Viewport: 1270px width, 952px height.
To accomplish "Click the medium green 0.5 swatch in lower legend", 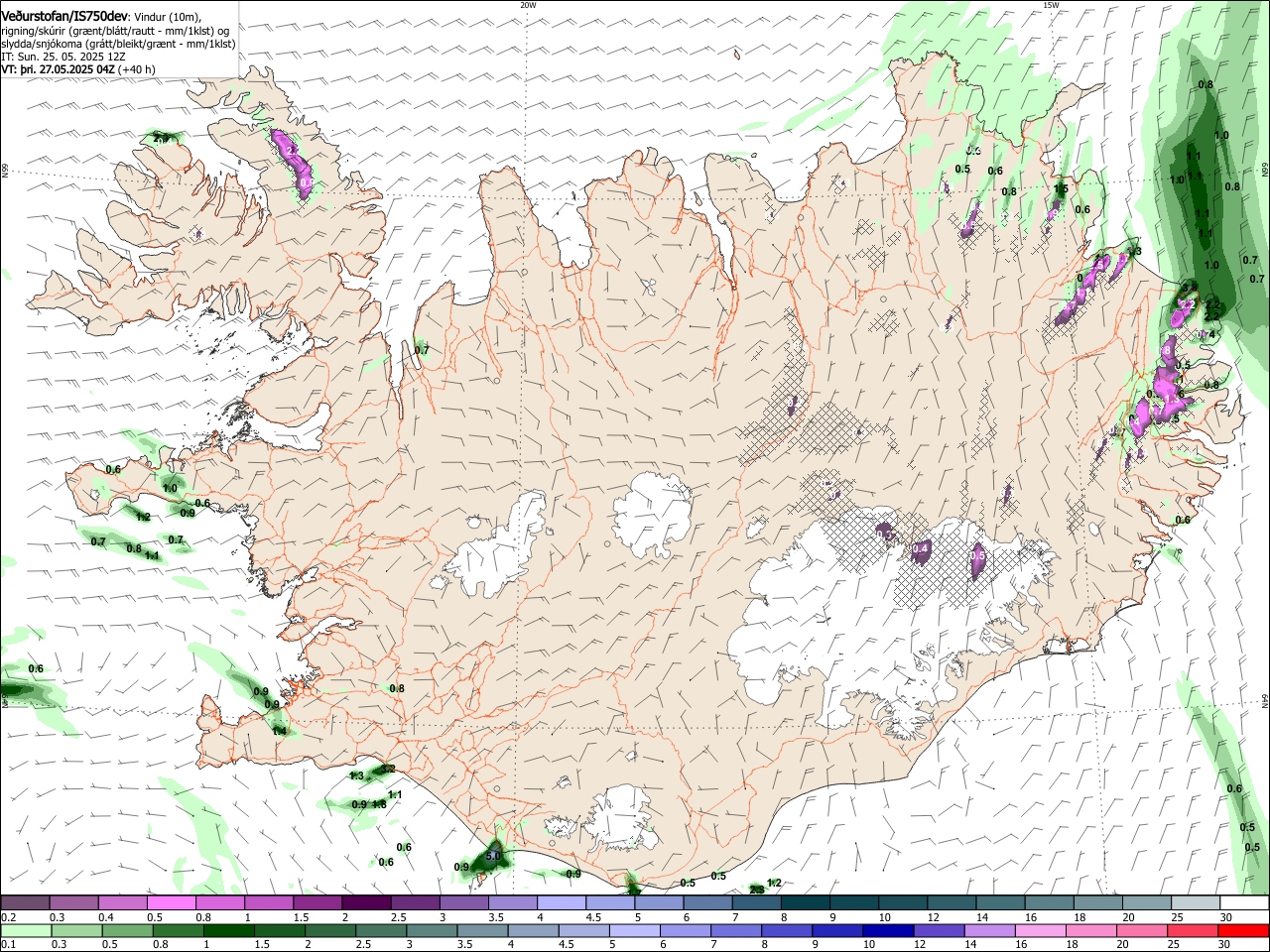I will point(125,930).
